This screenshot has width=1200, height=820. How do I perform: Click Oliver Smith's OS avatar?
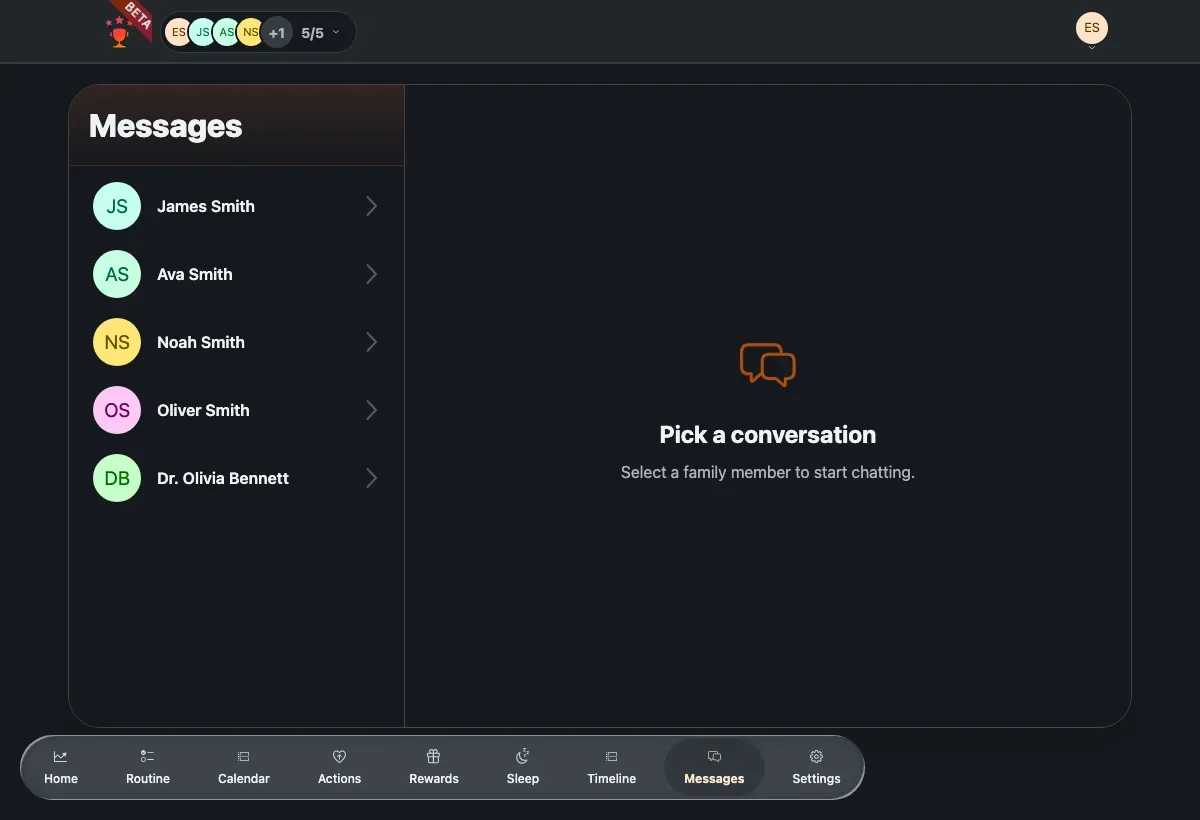pyautogui.click(x=117, y=410)
